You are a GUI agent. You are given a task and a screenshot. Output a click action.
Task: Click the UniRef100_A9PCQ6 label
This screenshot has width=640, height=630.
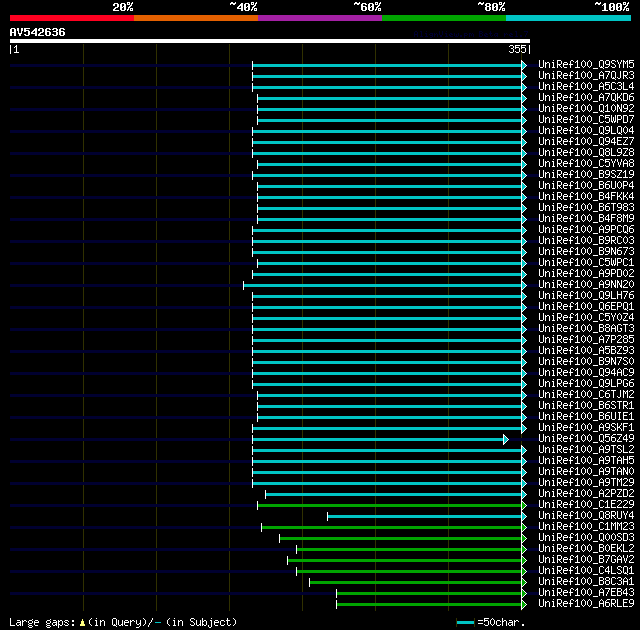pyautogui.click(x=586, y=230)
